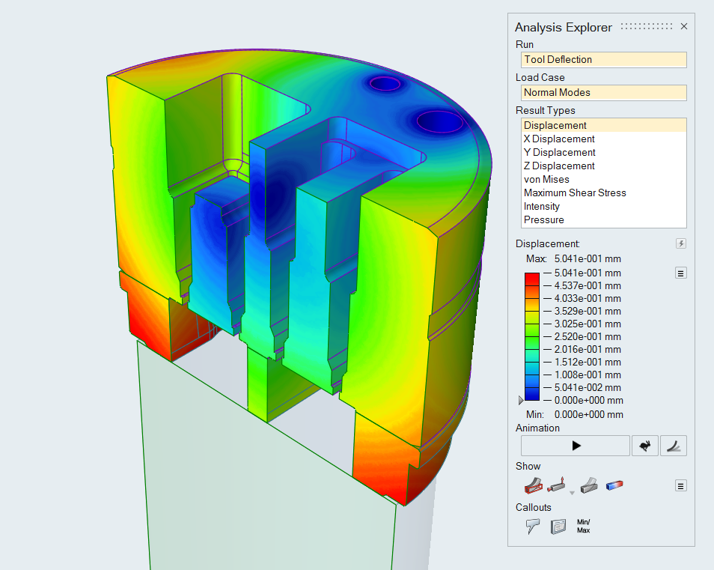This screenshot has height=570, width=714.
Task: Click the legend minimum slider arrow
Action: click(519, 399)
